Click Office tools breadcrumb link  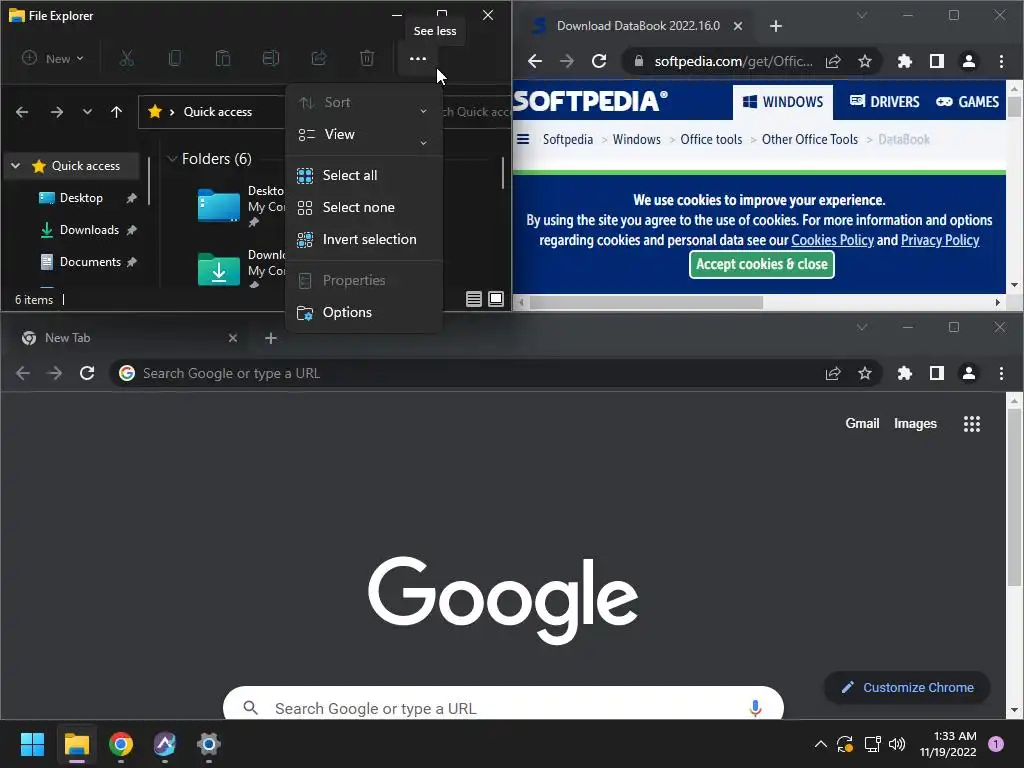711,139
